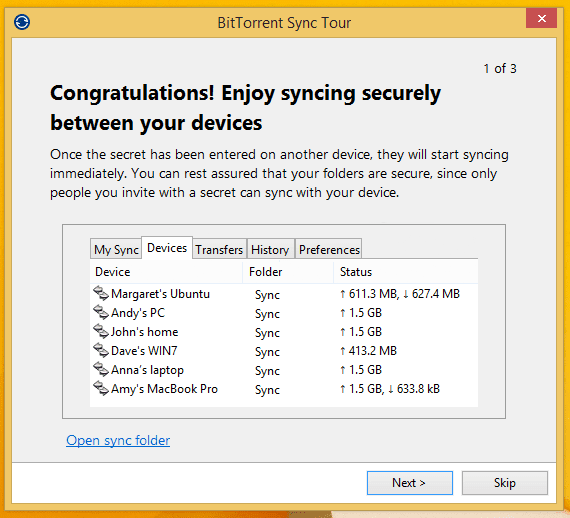
Task: Click device icon beside John's home
Action: pyautogui.click(x=101, y=332)
